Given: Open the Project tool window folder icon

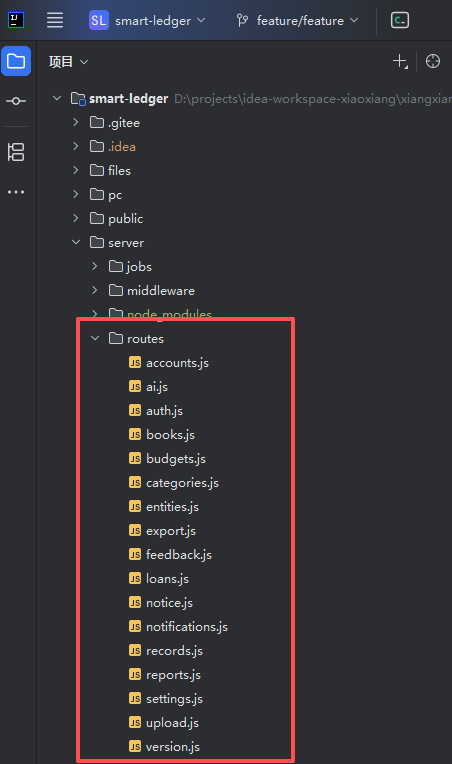Looking at the screenshot, I should [16, 61].
